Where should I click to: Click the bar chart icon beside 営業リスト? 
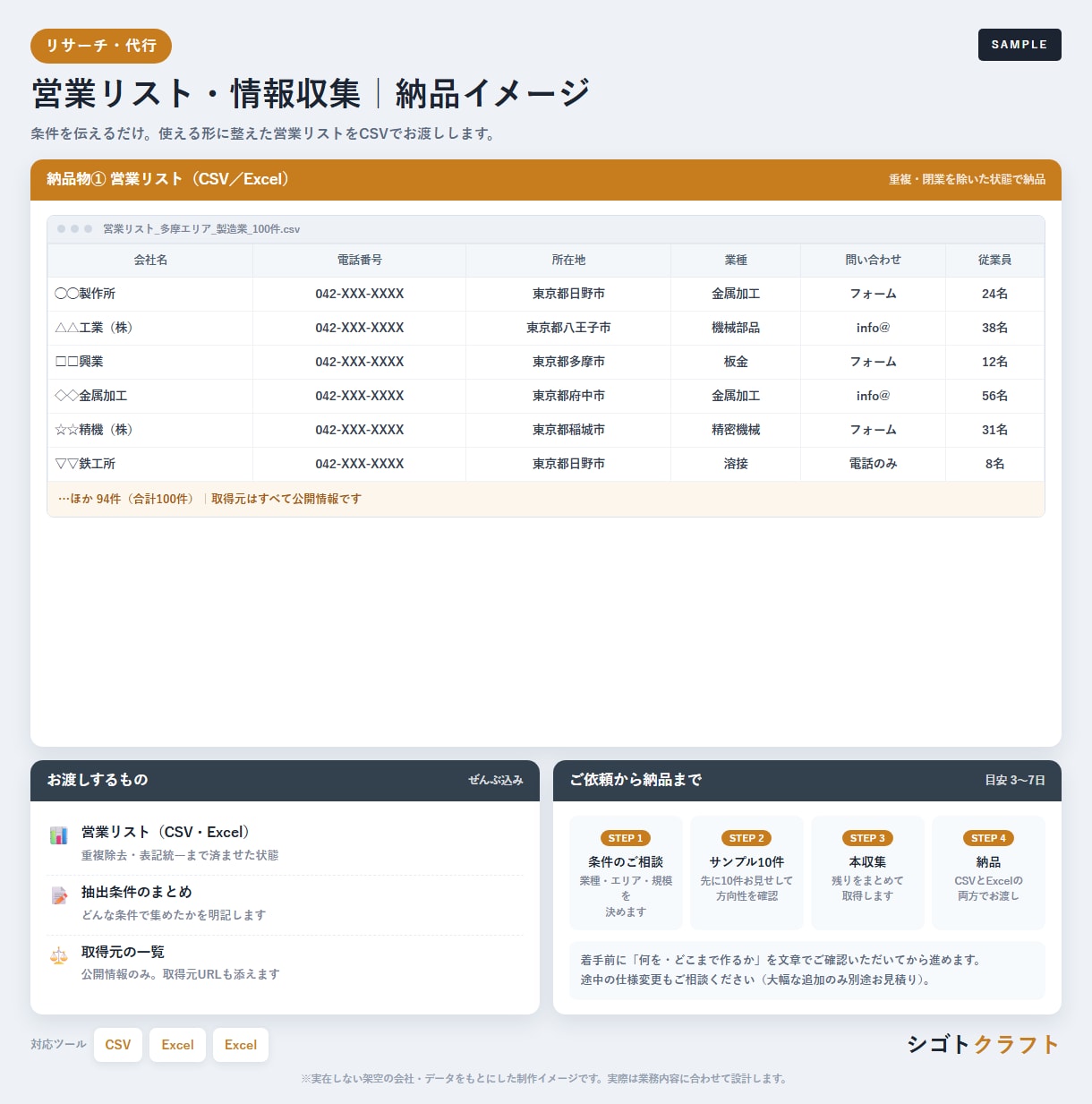click(x=59, y=836)
